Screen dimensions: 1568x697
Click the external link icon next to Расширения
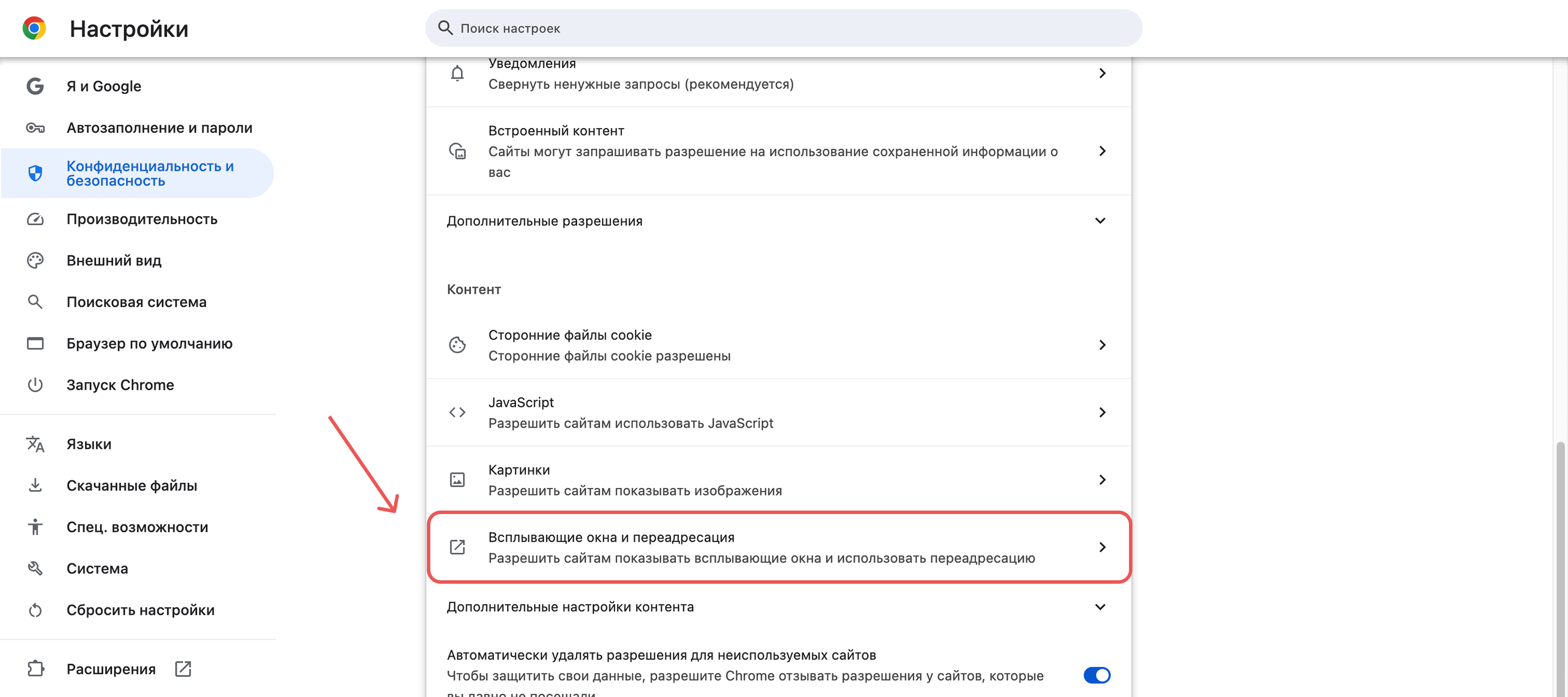182,668
